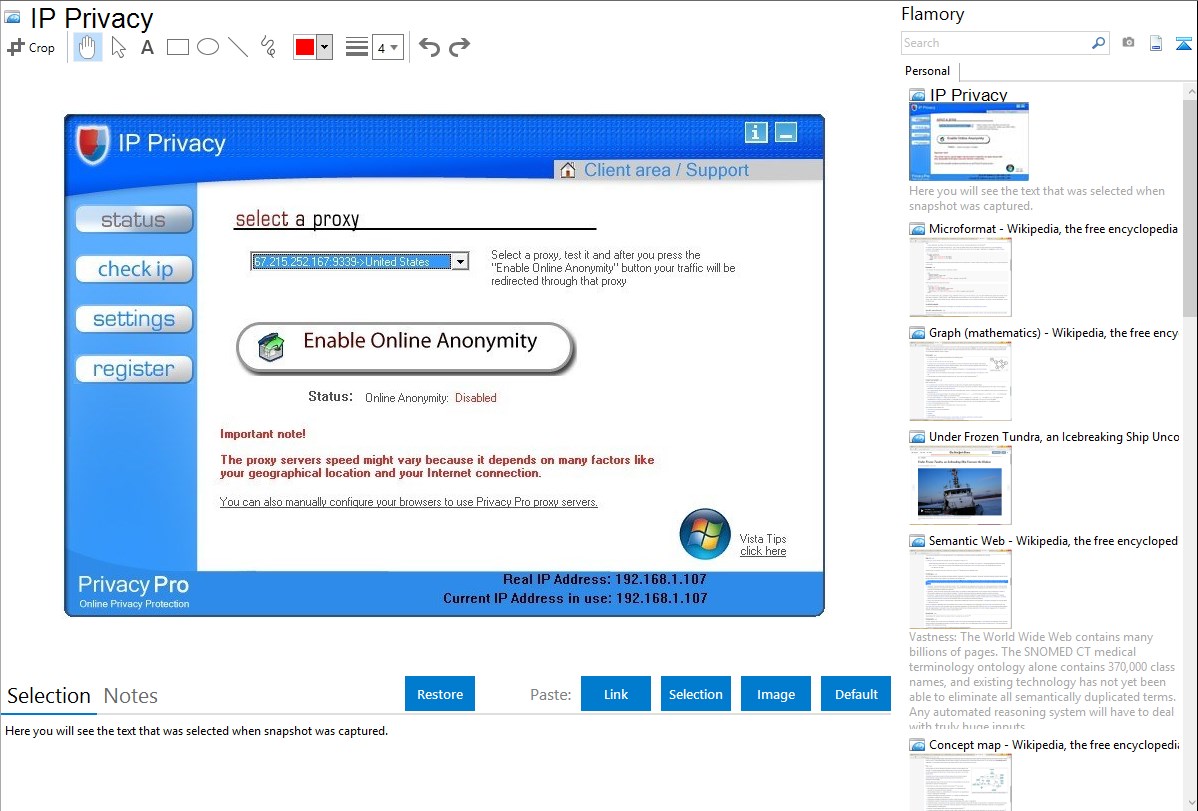Select the straight line tool
Screen dimensions: 1198x811
coord(238,47)
